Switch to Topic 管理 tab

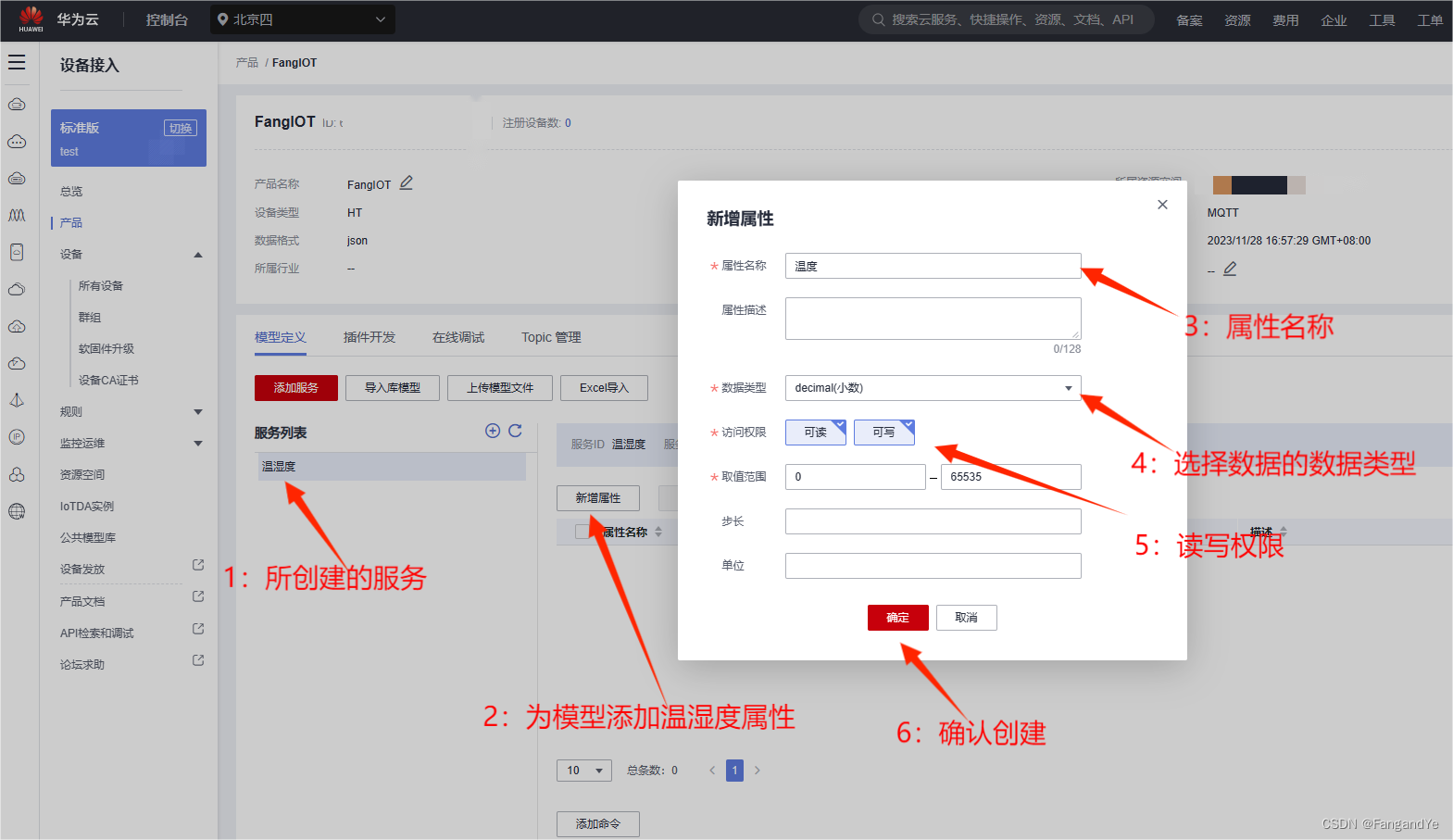(x=551, y=337)
